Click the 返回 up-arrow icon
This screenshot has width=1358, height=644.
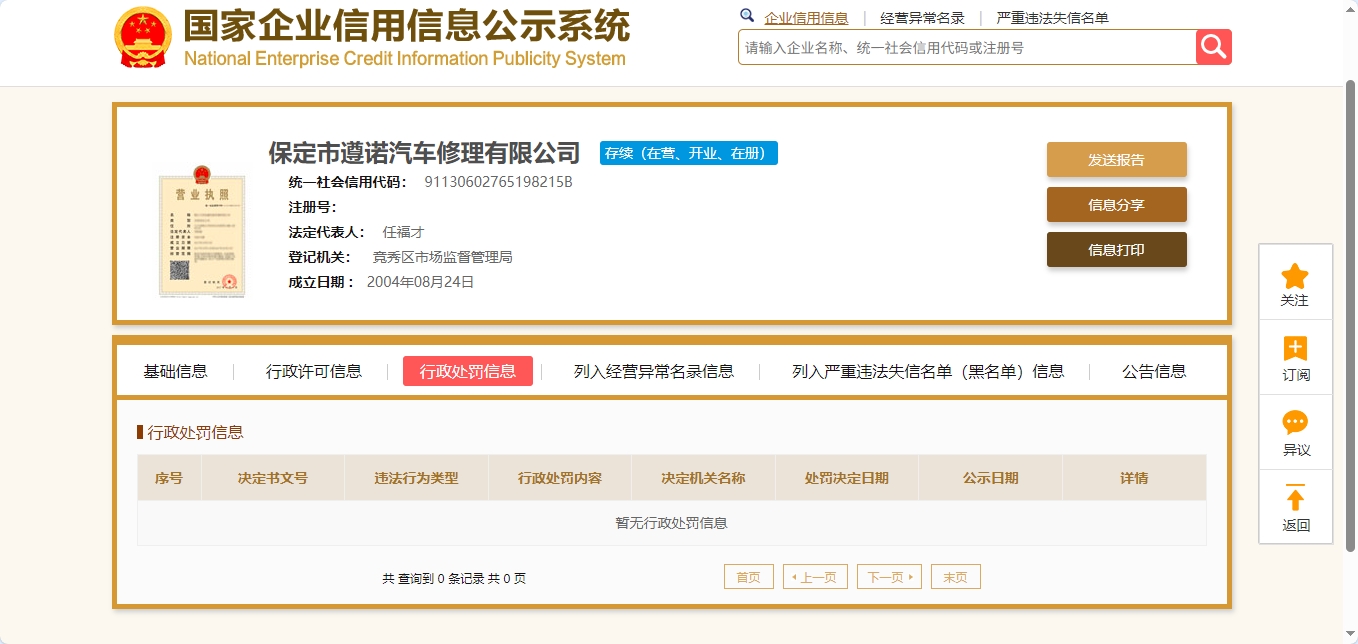pos(1295,498)
